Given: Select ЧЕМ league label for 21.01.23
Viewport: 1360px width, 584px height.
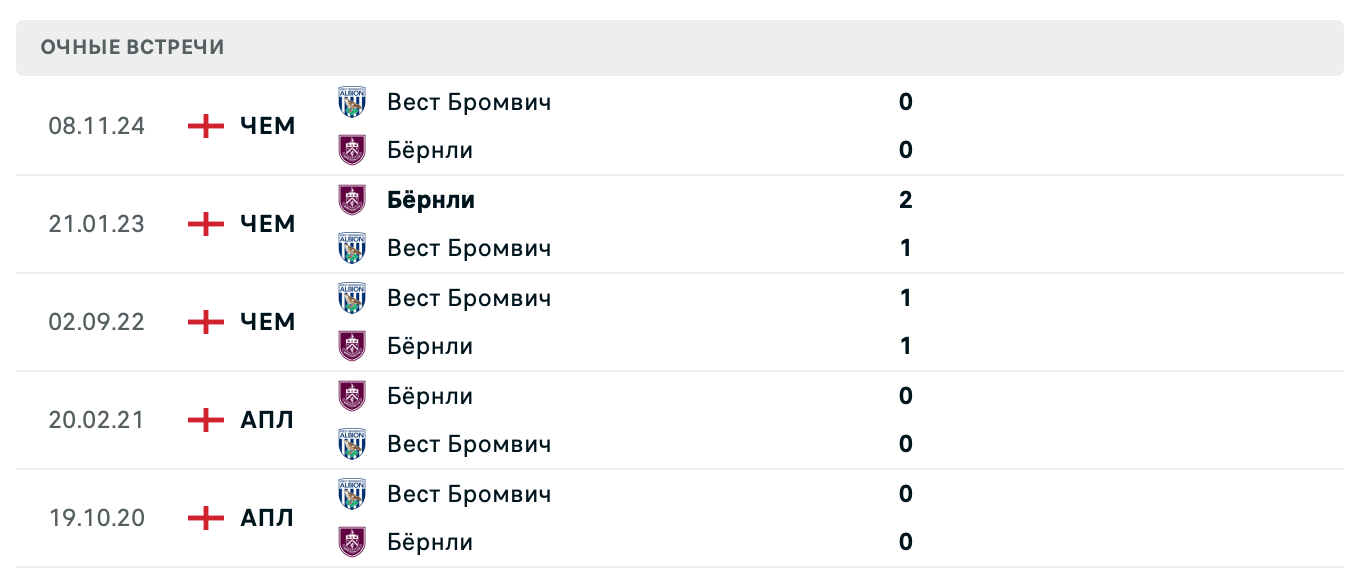Looking at the screenshot, I should 268,224.
